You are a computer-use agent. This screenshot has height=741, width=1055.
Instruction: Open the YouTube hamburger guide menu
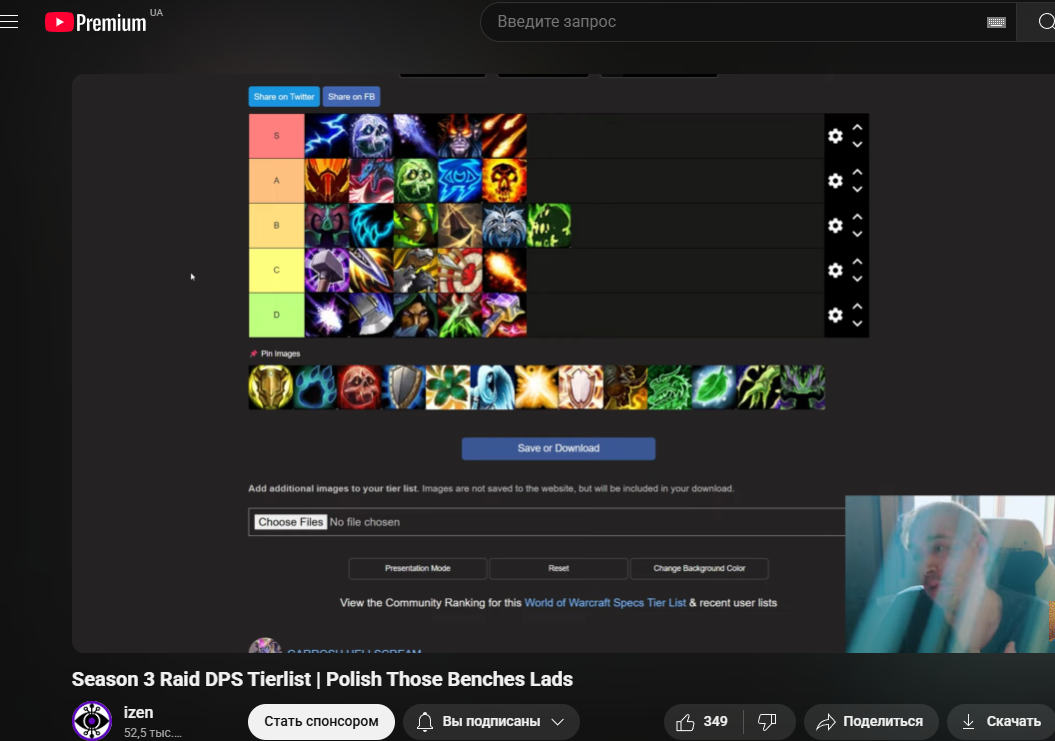coord(9,22)
